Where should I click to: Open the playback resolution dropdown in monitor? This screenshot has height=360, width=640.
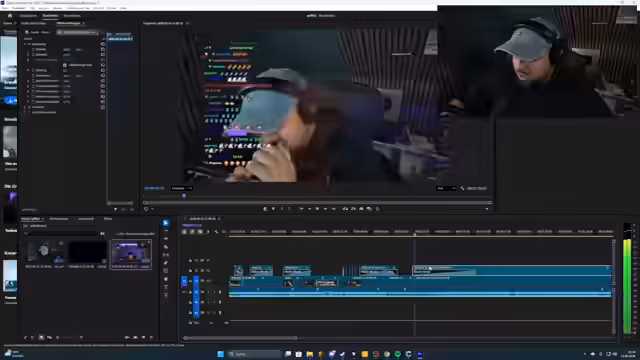tap(446, 188)
